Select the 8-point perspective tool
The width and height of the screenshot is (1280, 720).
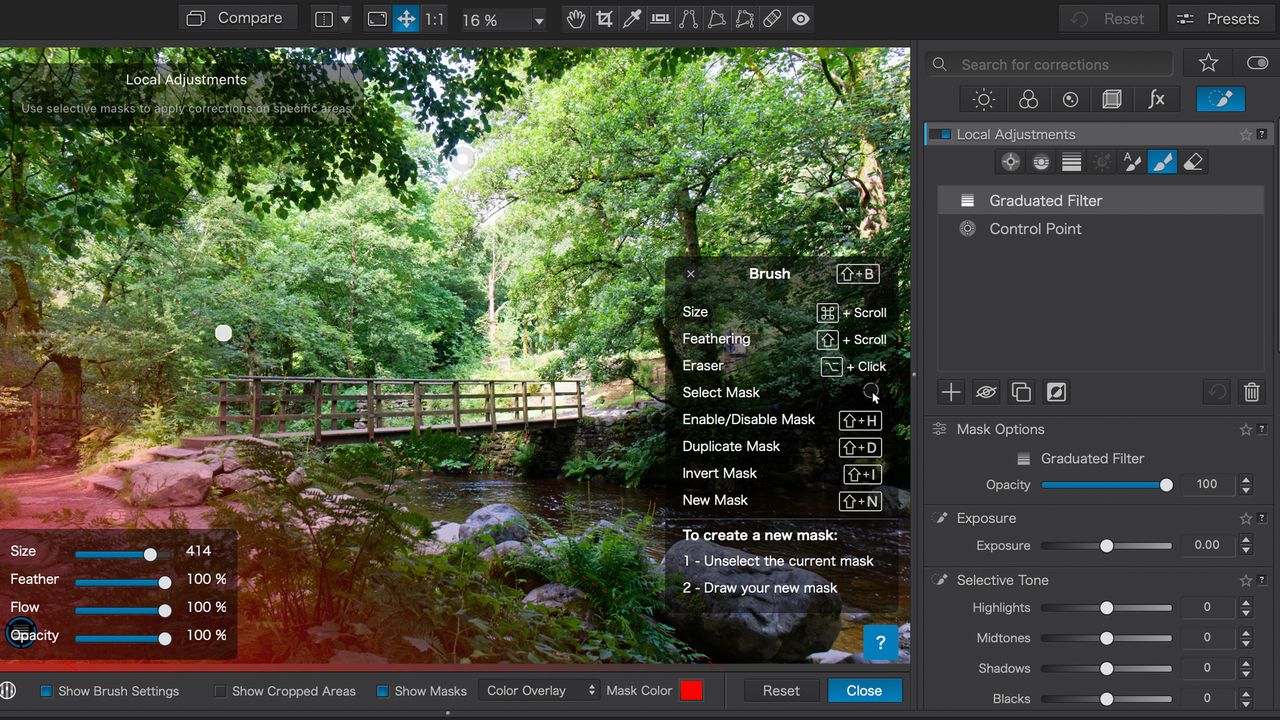[744, 19]
